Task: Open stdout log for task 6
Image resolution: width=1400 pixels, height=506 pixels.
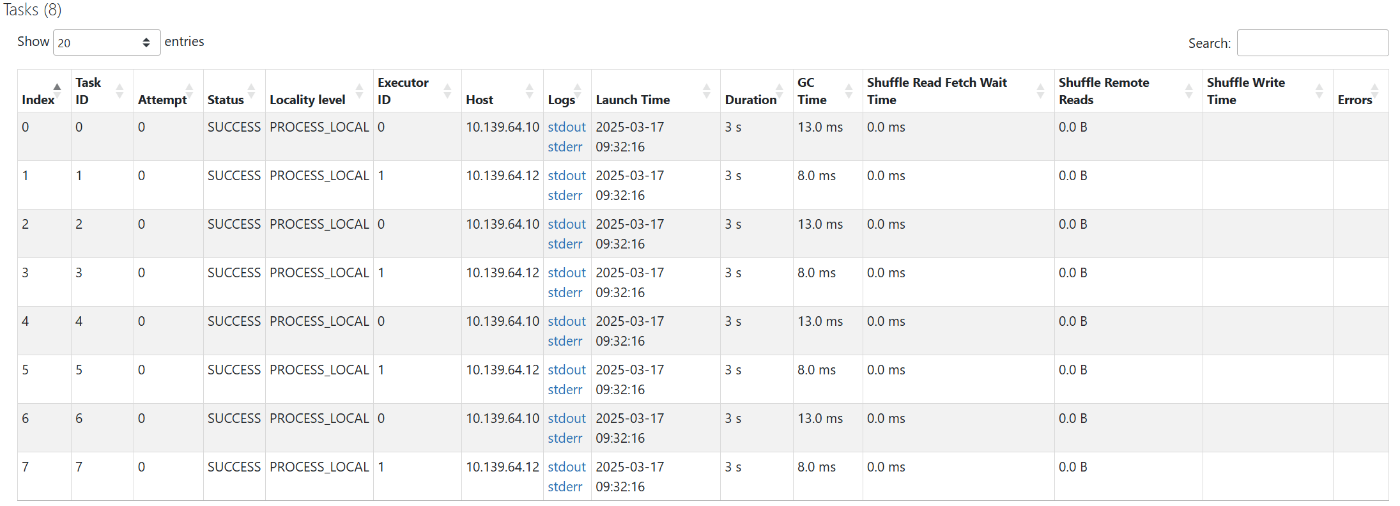Action: click(x=567, y=418)
